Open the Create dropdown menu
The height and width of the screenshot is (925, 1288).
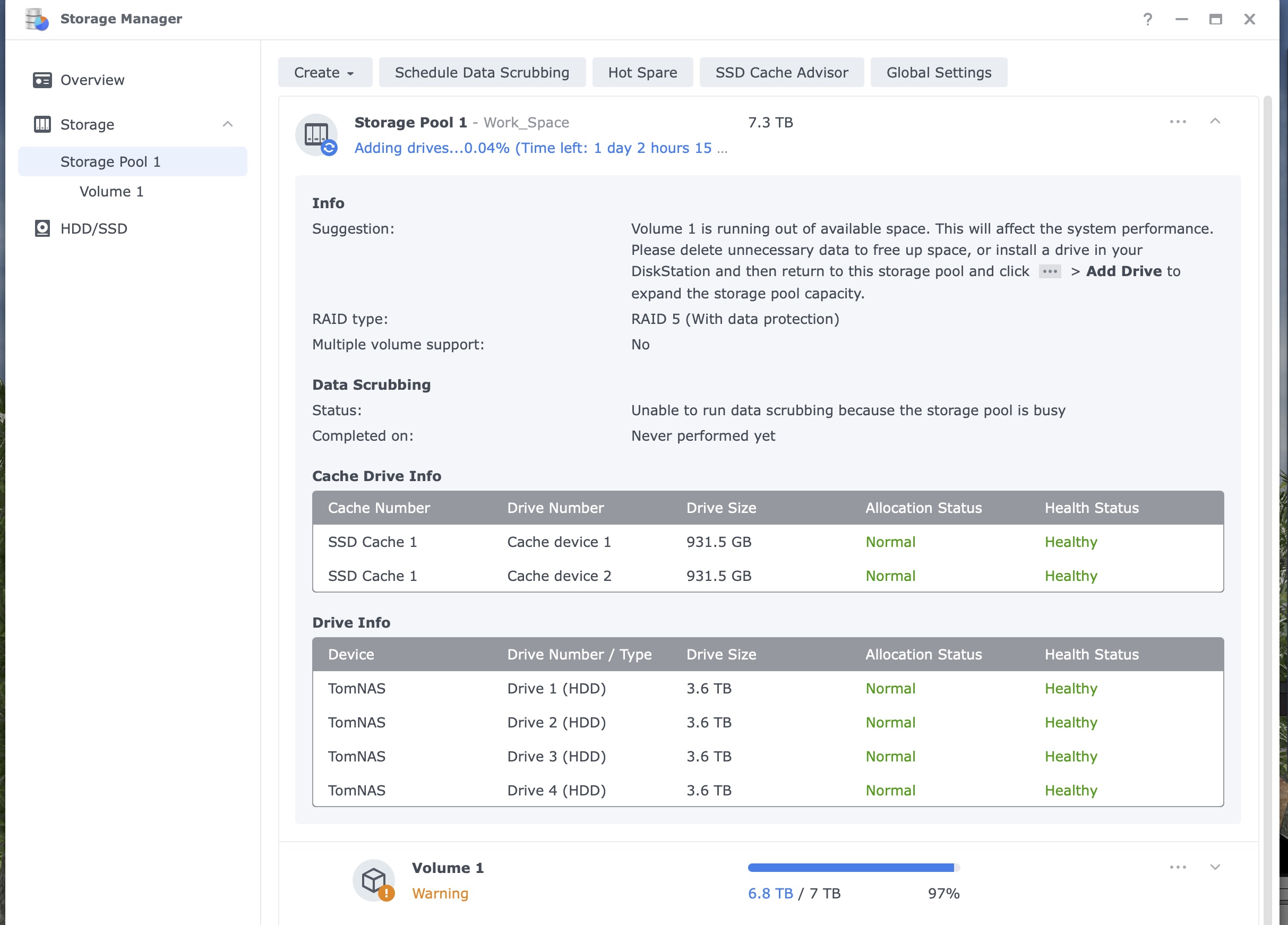tap(324, 73)
